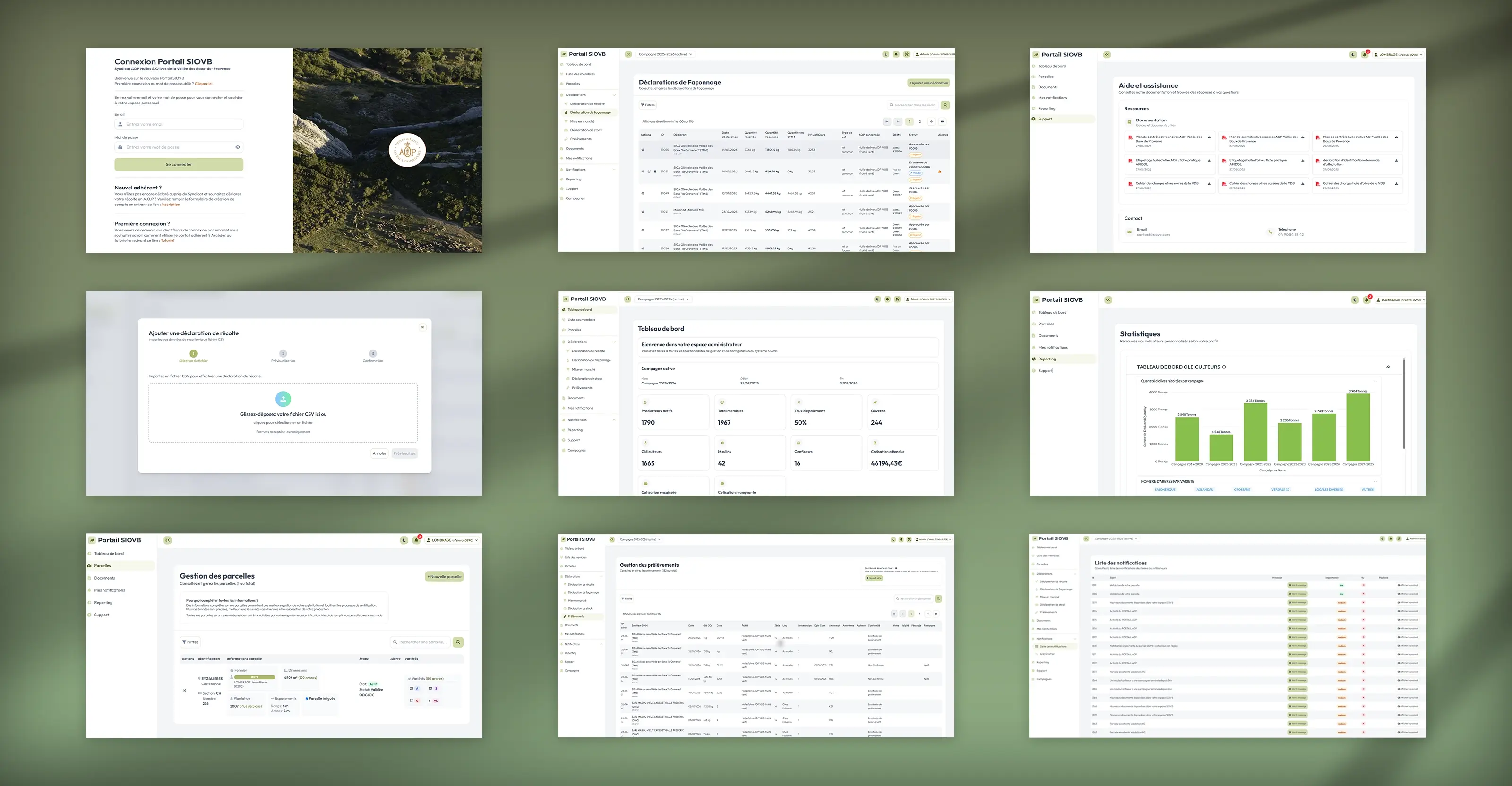The height and width of the screenshot is (786, 1512).
Task: Click the CSV upload icon in the drop zone
Action: coord(283,399)
